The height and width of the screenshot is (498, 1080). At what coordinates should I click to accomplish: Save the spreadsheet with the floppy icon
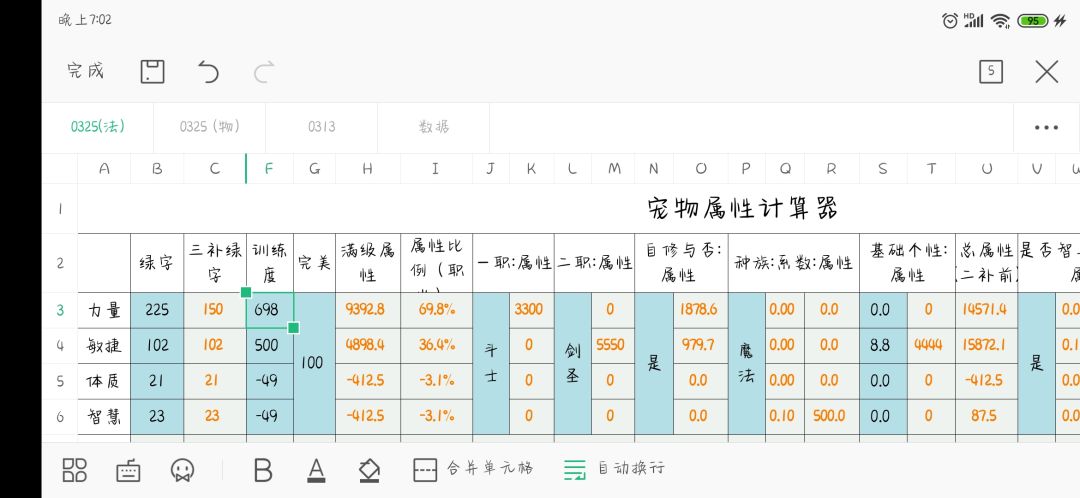point(152,72)
